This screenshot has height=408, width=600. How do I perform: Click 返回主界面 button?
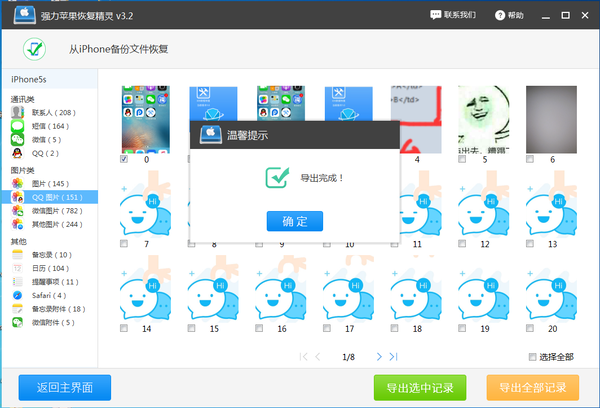click(x=65, y=387)
